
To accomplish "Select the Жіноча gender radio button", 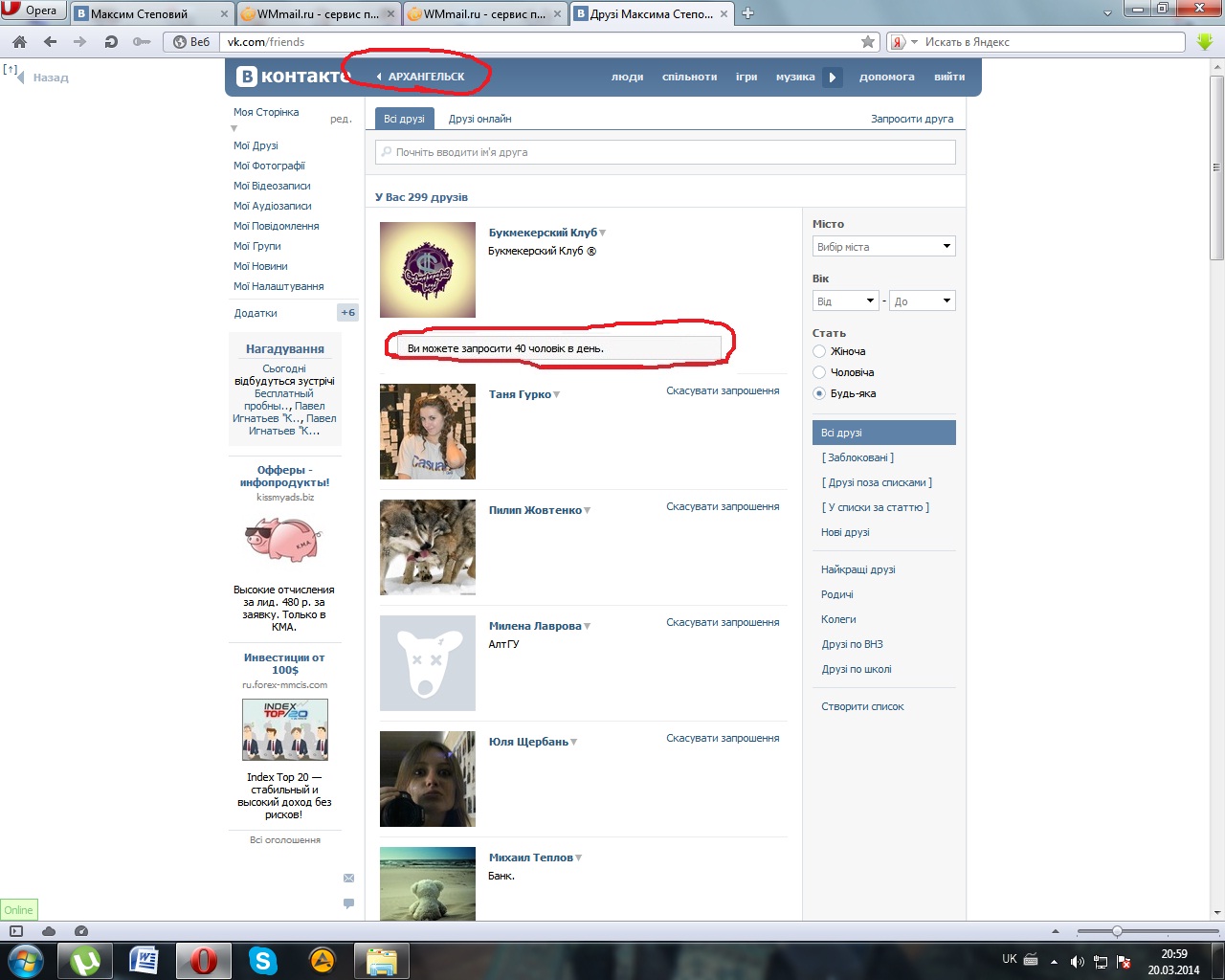I will click(x=819, y=351).
